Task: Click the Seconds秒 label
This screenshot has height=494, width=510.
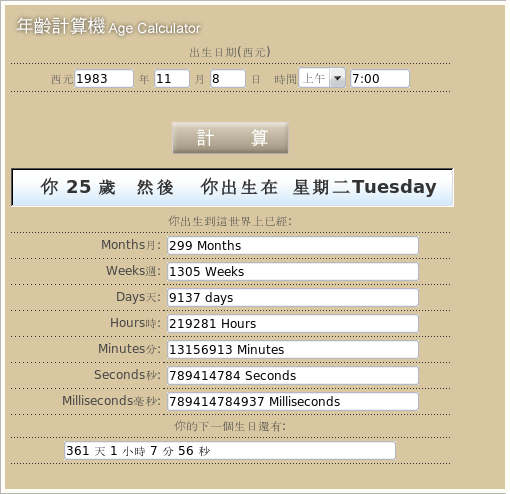Action: click(x=127, y=375)
